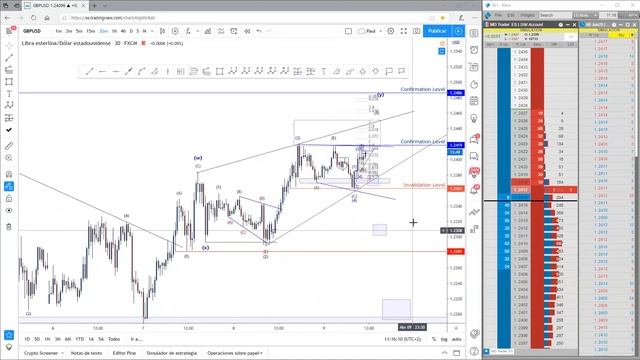The width and height of the screenshot is (640, 360).
Task: Toggle stay in drawing mode icon
Action: (x=9, y=187)
